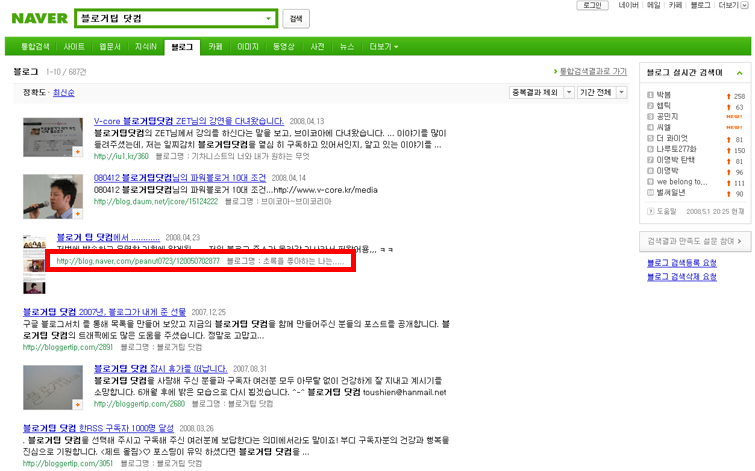
Task: Switch to the 이미지 tab
Action: tap(247, 47)
